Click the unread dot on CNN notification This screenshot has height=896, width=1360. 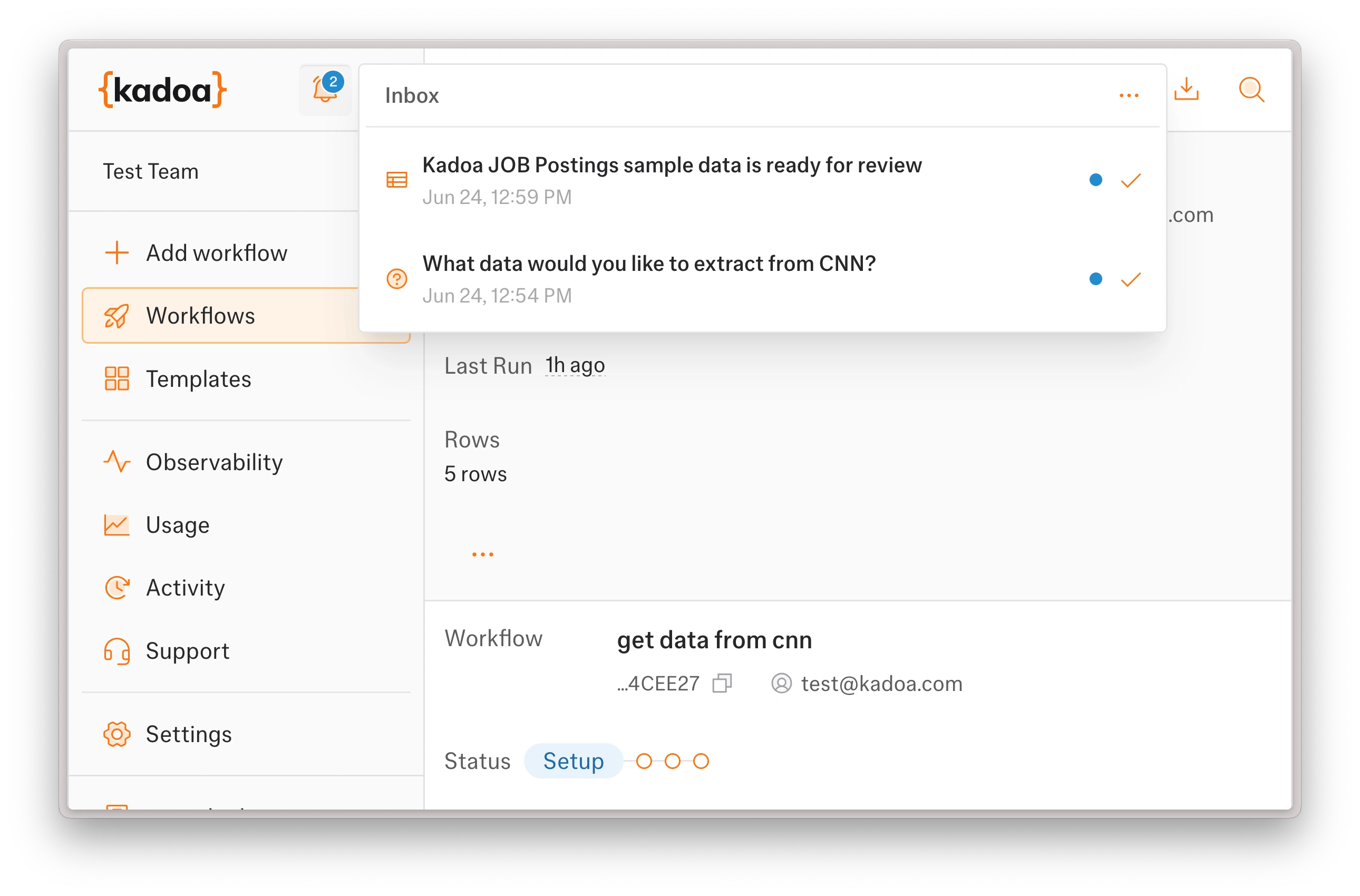[x=1095, y=279]
